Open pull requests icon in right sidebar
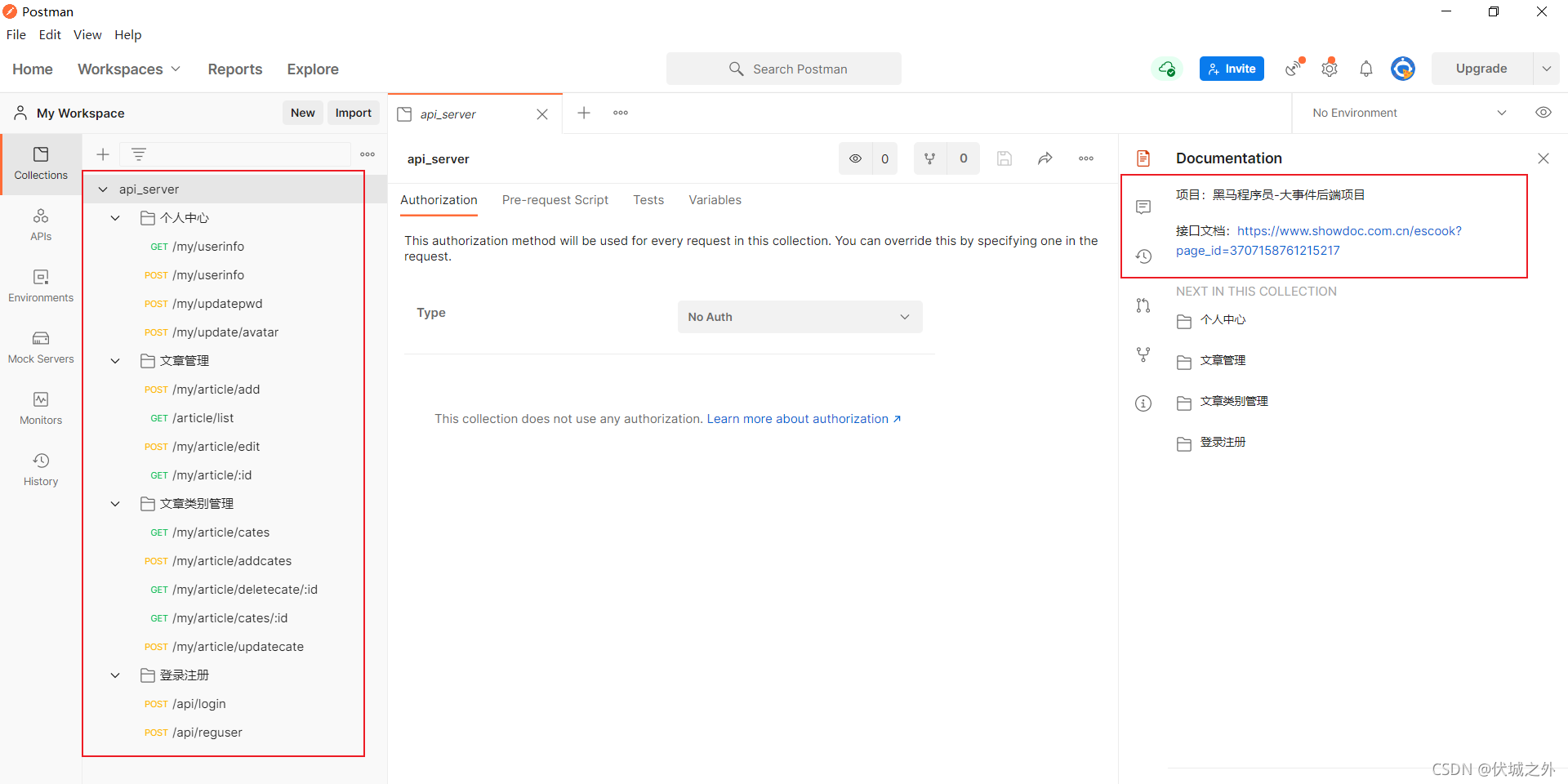The image size is (1568, 784). click(1143, 305)
